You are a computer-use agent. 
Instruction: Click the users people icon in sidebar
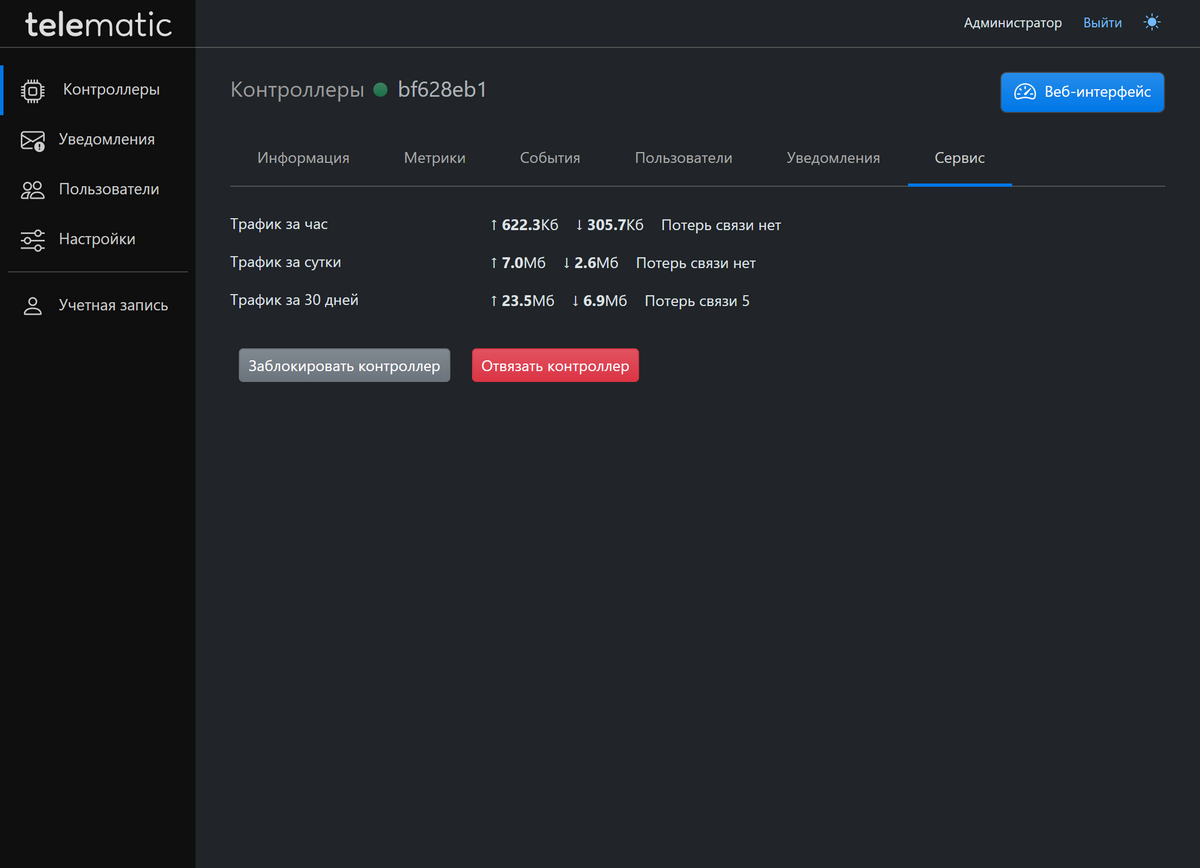(33, 190)
